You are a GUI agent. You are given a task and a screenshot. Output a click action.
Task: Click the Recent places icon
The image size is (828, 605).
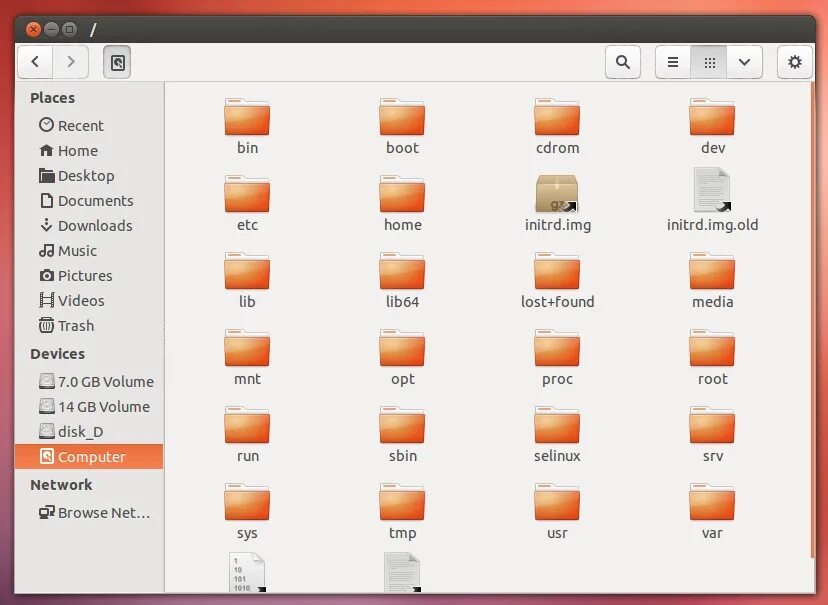point(47,125)
